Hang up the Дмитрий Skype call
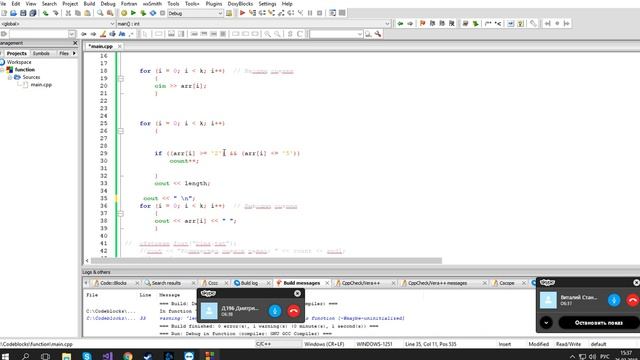The width and height of the screenshot is (640, 360). pos(293,311)
